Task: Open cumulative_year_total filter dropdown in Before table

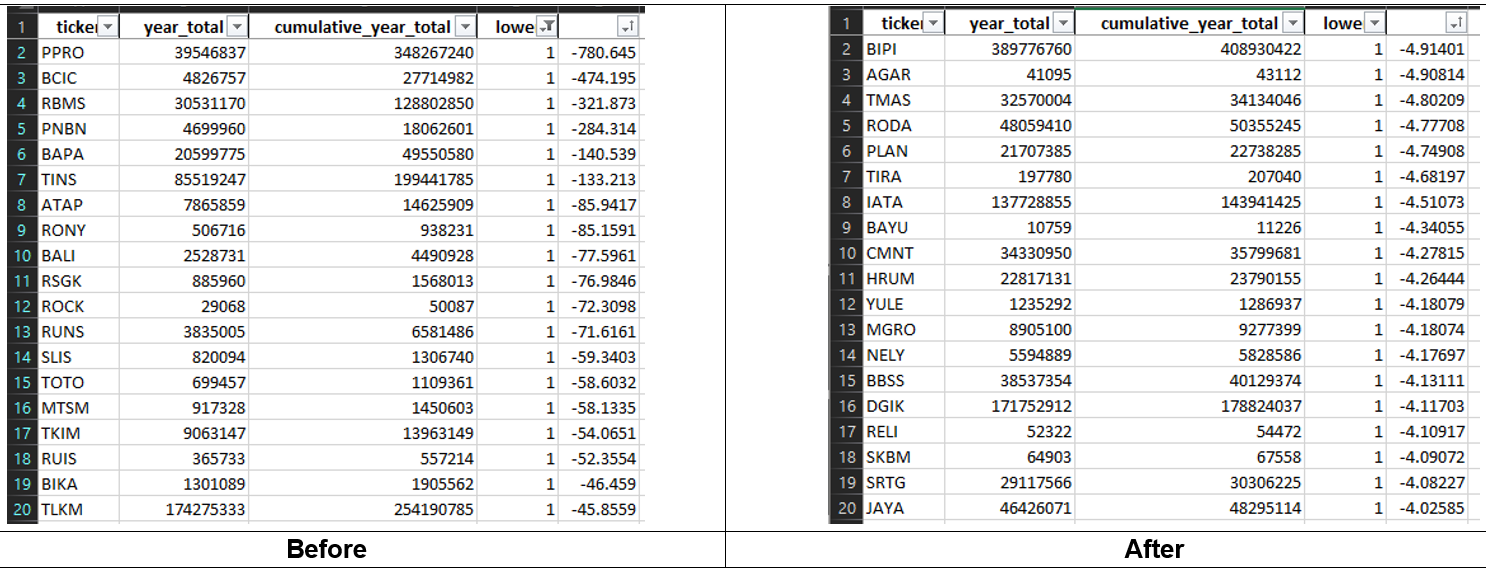Action: pyautogui.click(x=466, y=27)
